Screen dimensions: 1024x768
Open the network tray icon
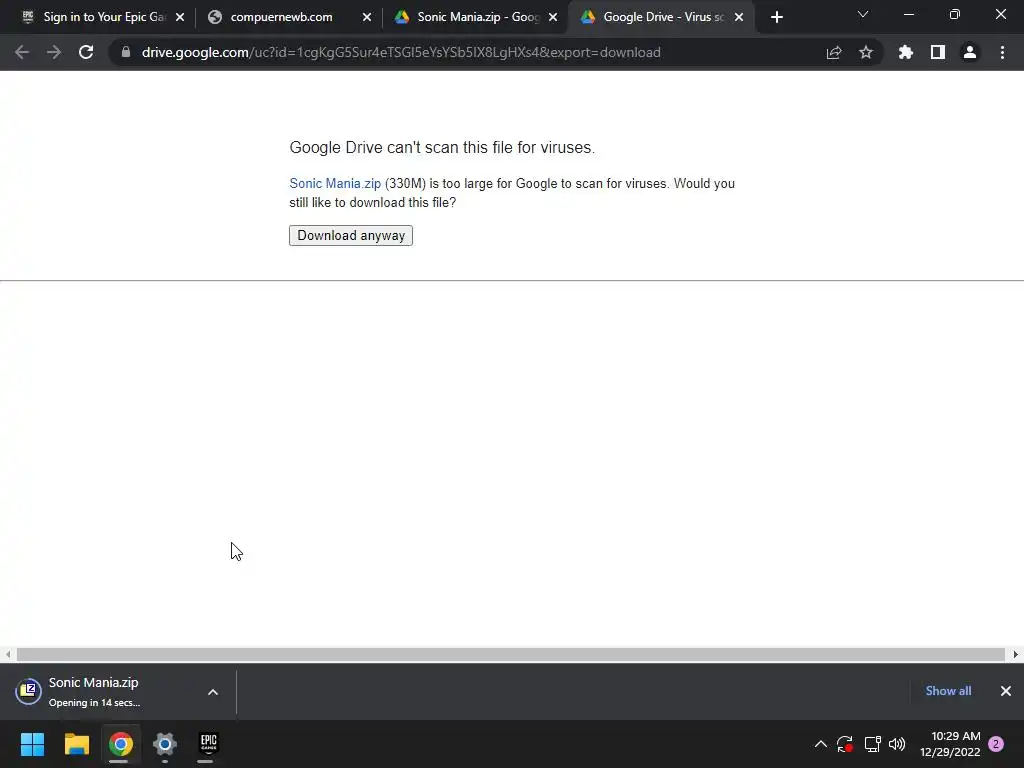872,744
